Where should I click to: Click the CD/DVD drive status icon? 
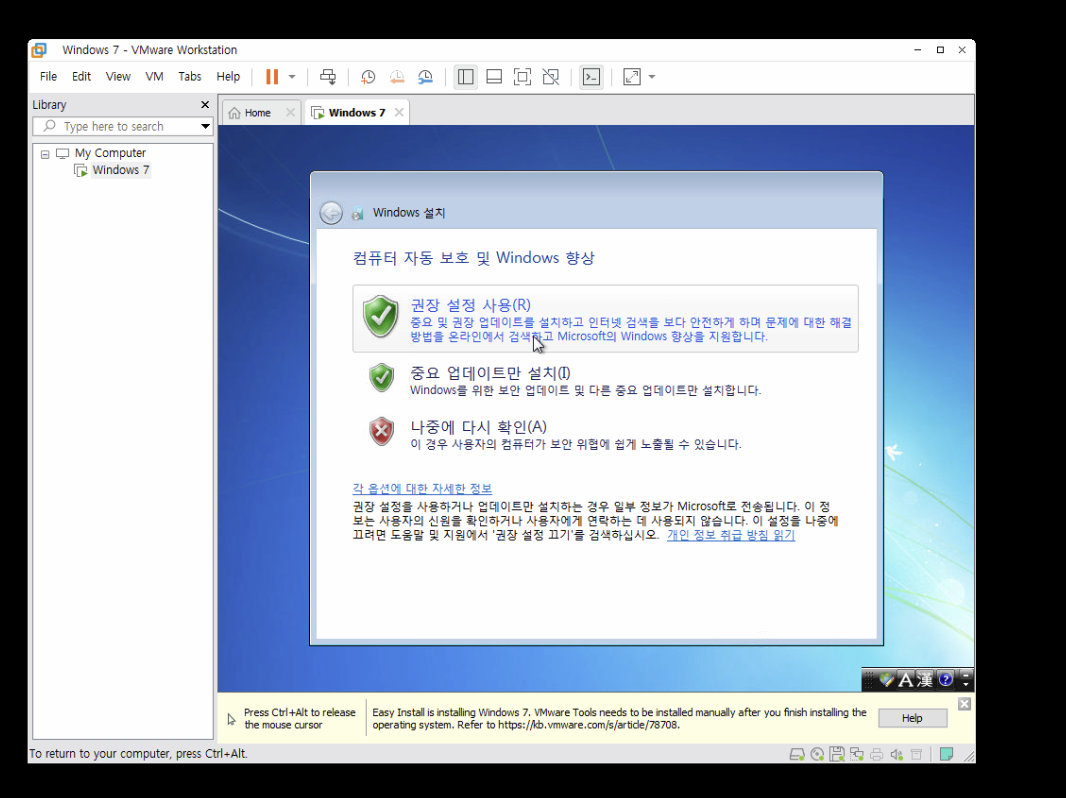pyautogui.click(x=817, y=754)
